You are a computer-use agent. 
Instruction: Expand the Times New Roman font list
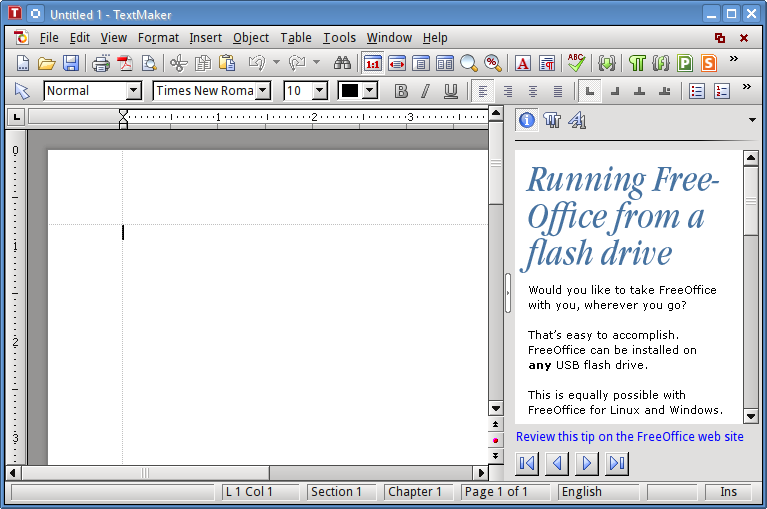pyautogui.click(x=263, y=91)
